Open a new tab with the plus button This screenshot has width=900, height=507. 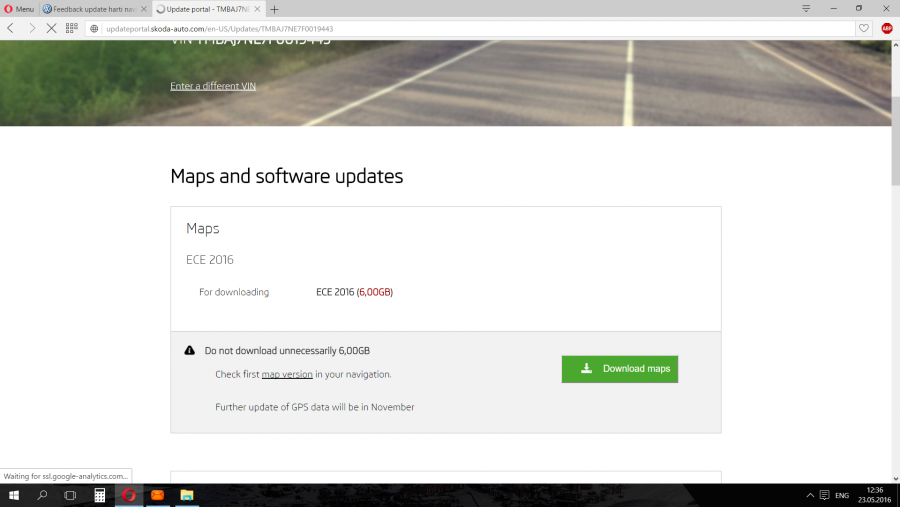[x=274, y=9]
